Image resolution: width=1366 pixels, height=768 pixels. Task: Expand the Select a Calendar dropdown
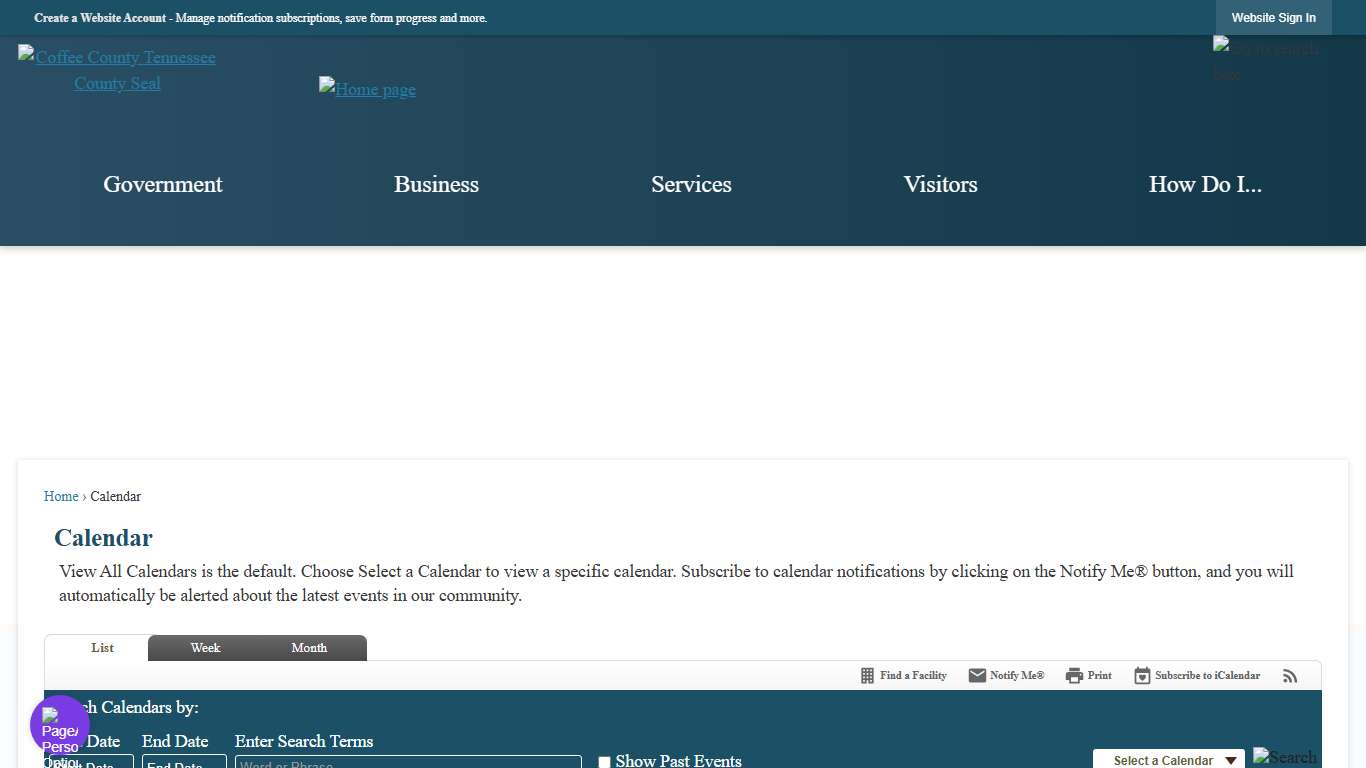click(1168, 760)
